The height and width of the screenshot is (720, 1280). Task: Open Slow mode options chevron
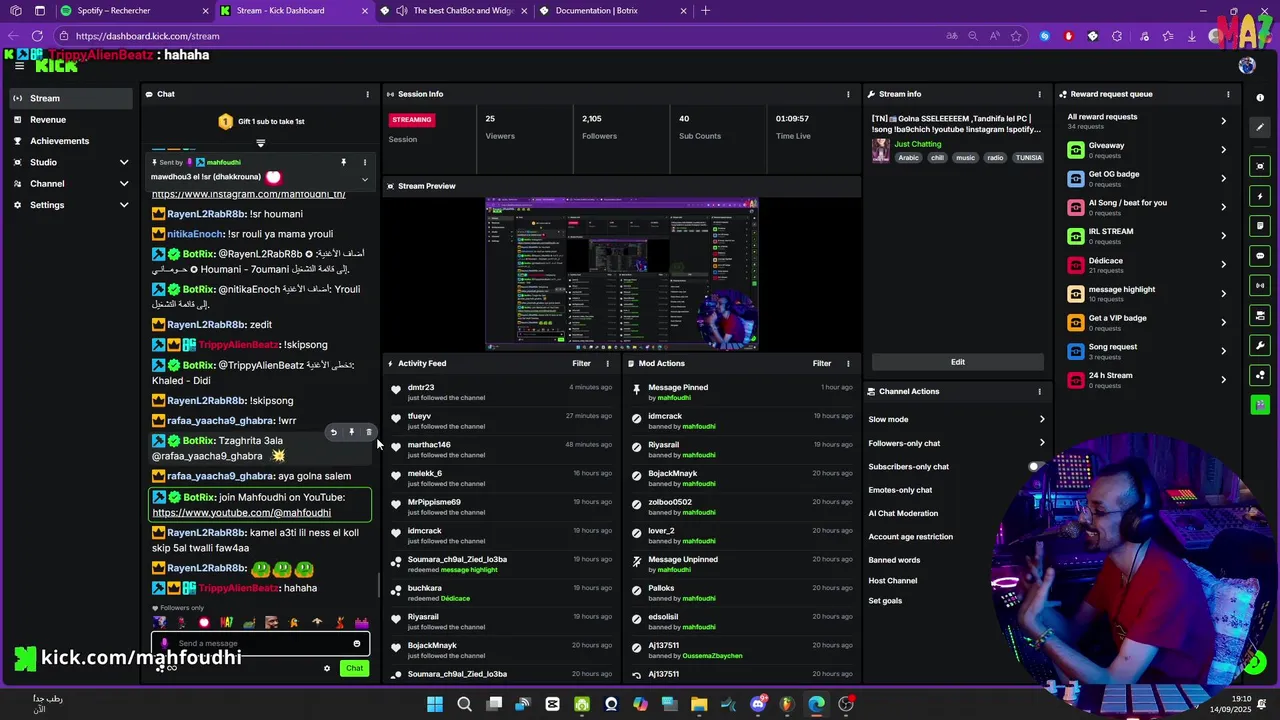[1041, 420]
